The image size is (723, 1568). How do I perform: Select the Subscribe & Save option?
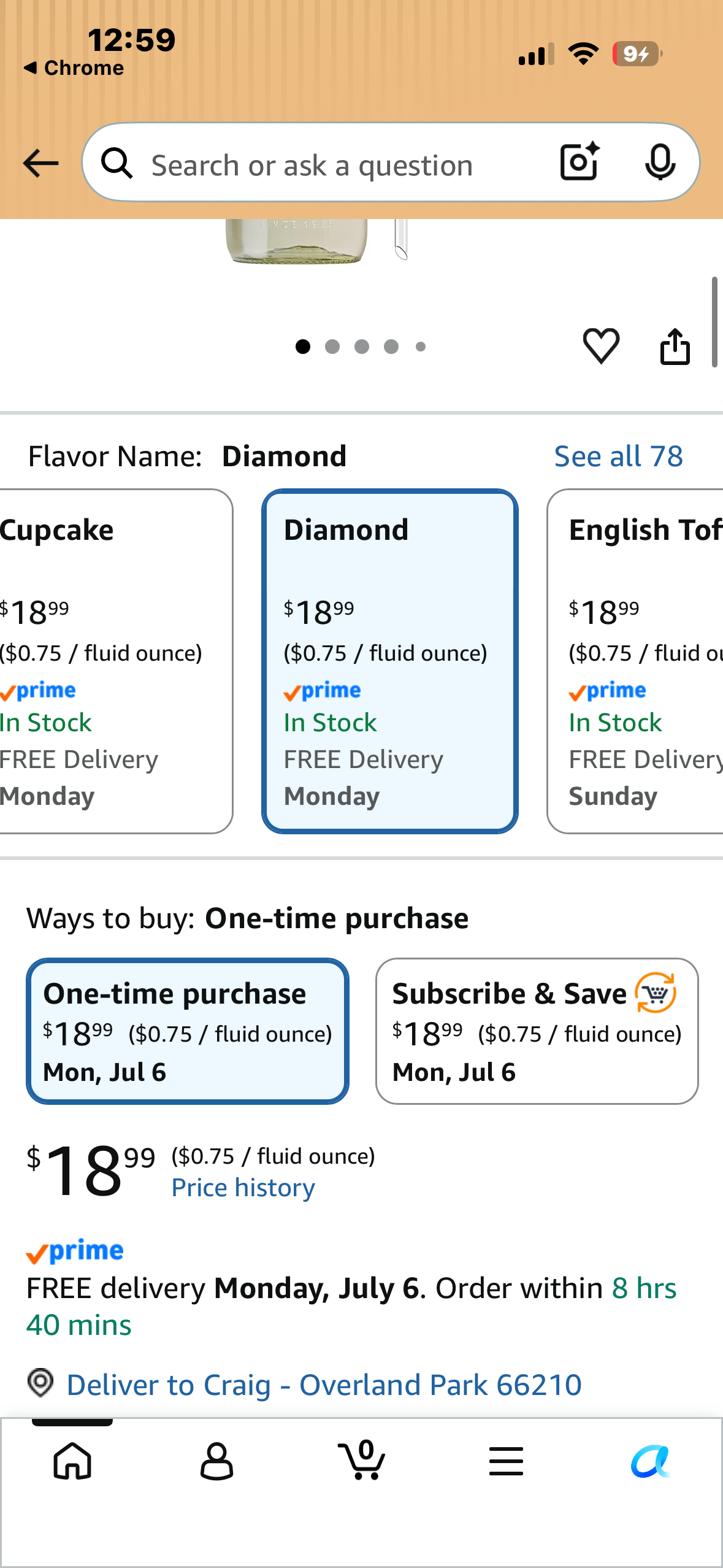point(537,1031)
